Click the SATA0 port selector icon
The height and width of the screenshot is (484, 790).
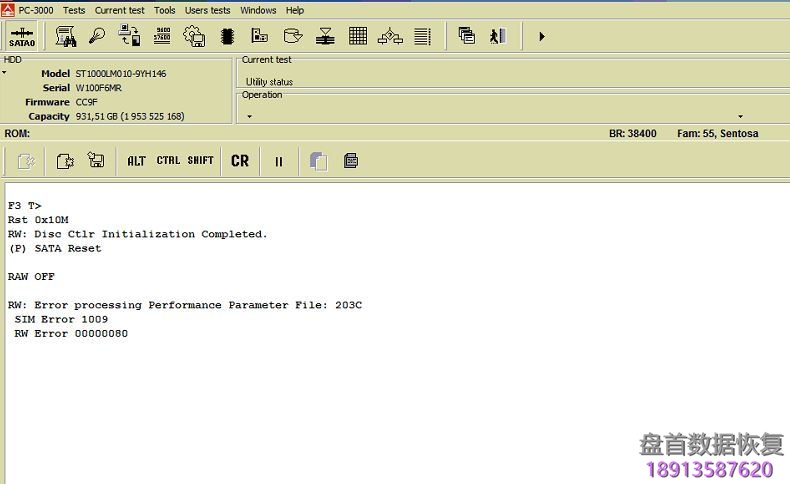click(22, 37)
